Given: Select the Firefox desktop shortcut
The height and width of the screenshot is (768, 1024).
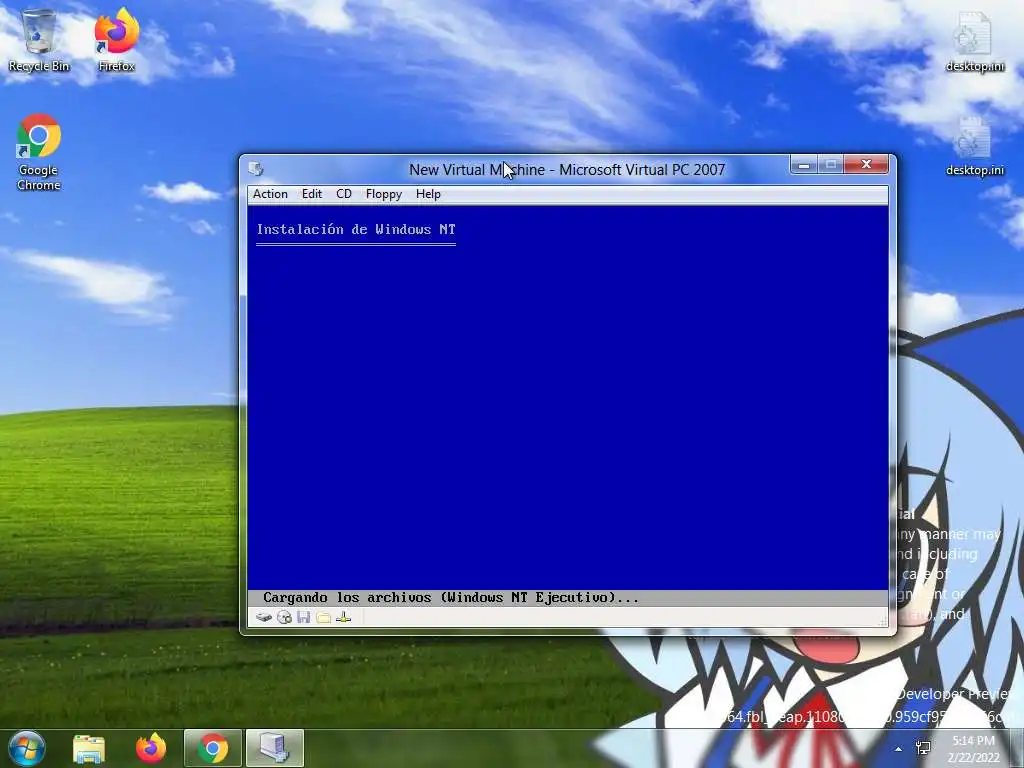Looking at the screenshot, I should click(116, 41).
